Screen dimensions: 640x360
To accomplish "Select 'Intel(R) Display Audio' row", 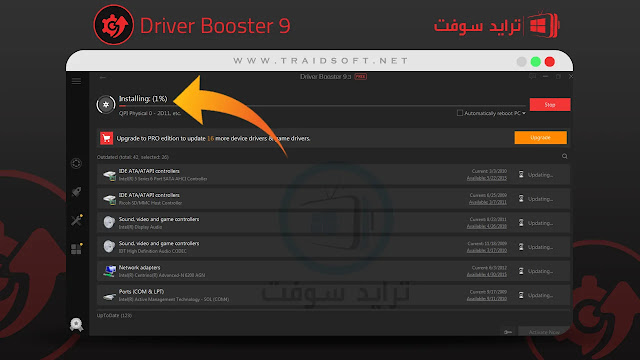I will 333,223.
